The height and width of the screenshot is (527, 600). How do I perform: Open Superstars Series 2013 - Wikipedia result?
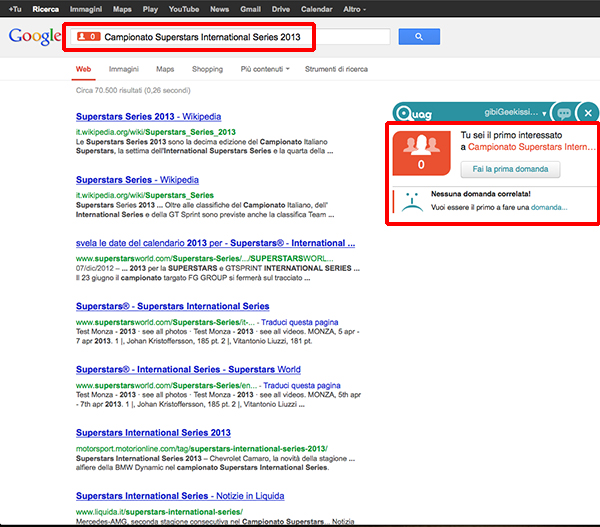(x=148, y=117)
